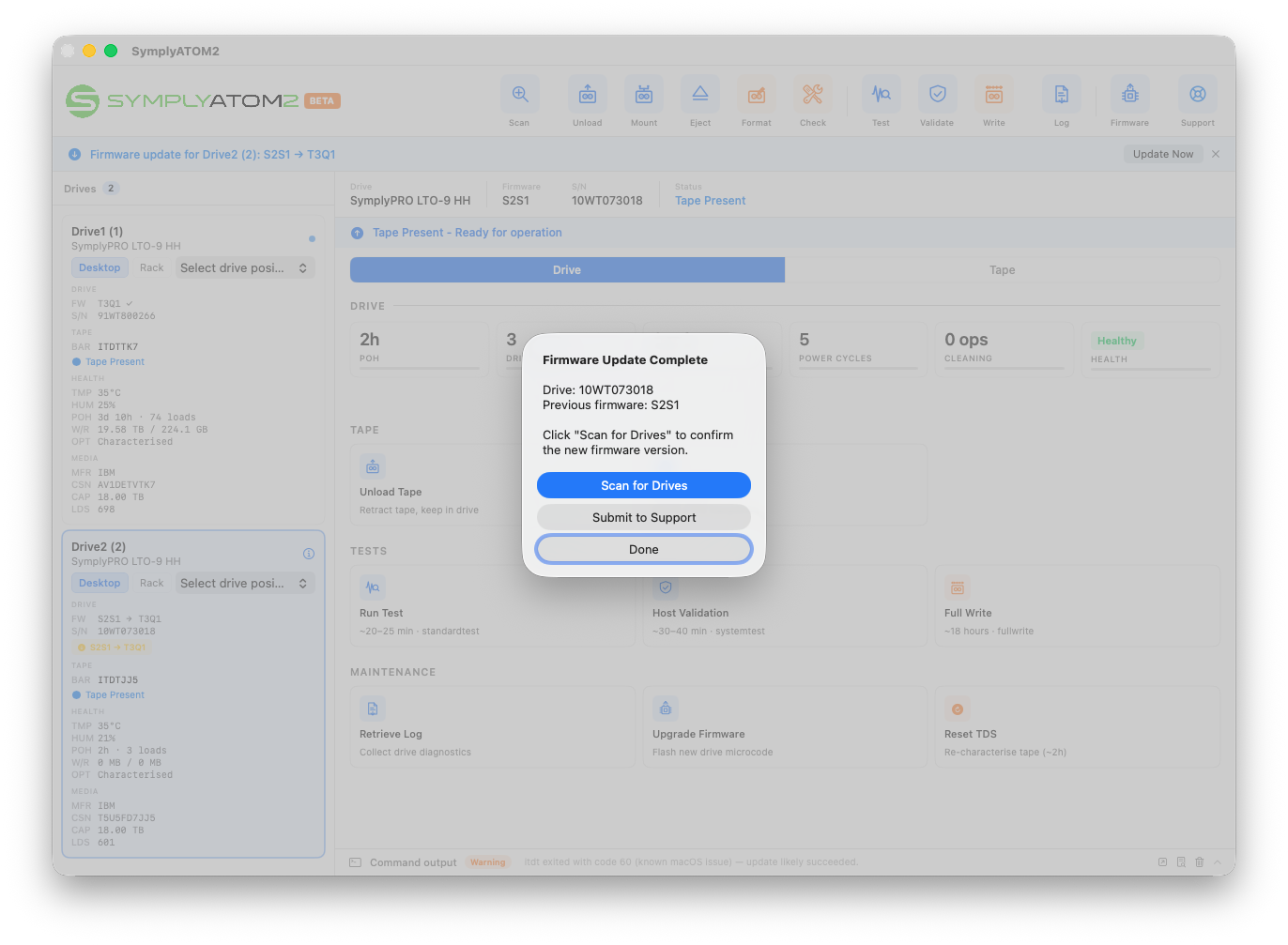This screenshot has width=1288, height=945.
Task: Select Desktop position for Drive2
Action: (100, 584)
